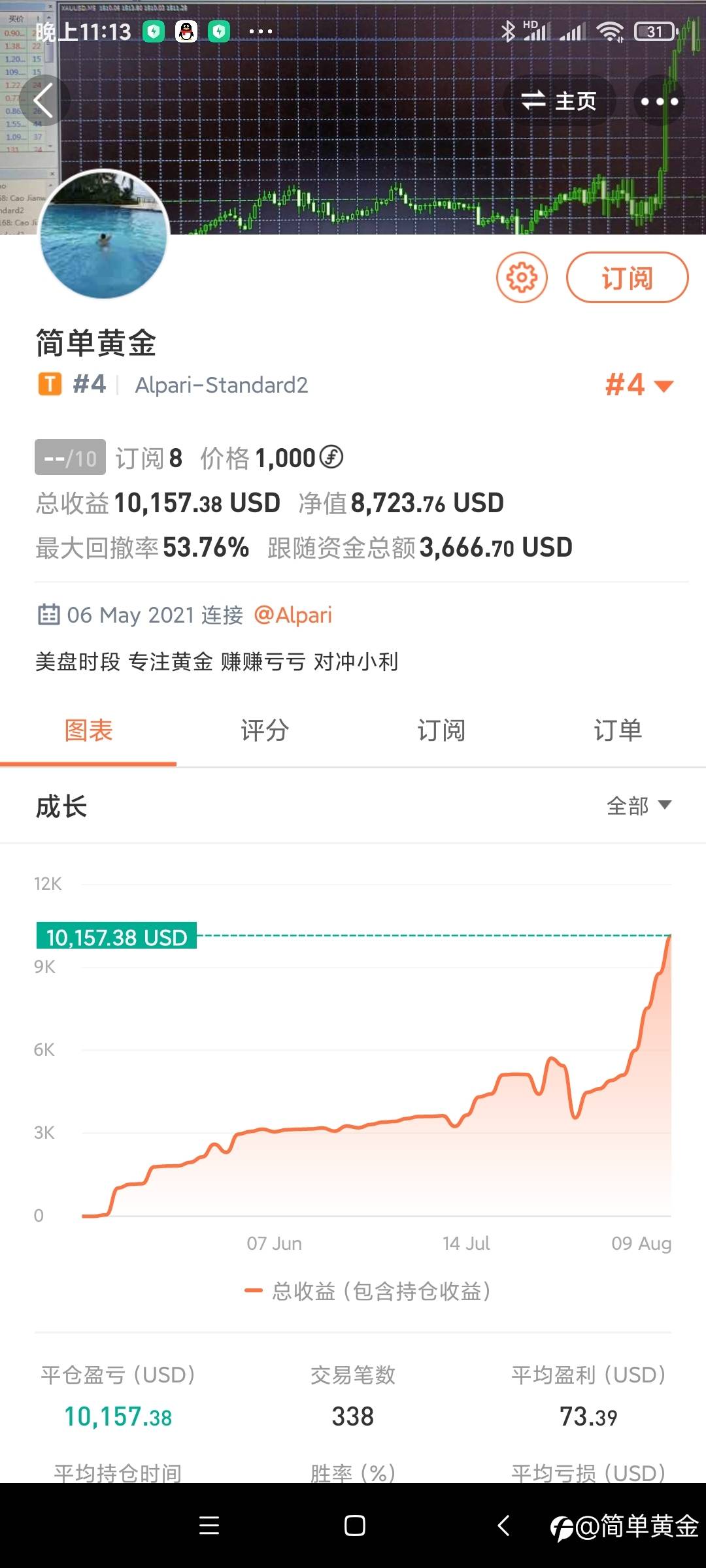This screenshot has height=1568, width=706.
Task: Tap the 10,157.38 USD chart value label
Action: (116, 937)
